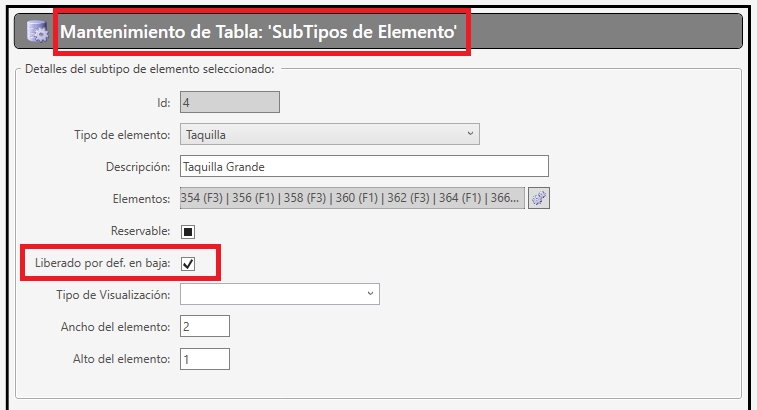Click the Mantenimiento de Tabla title text
The height and width of the screenshot is (410, 757).
[x=258, y=32]
